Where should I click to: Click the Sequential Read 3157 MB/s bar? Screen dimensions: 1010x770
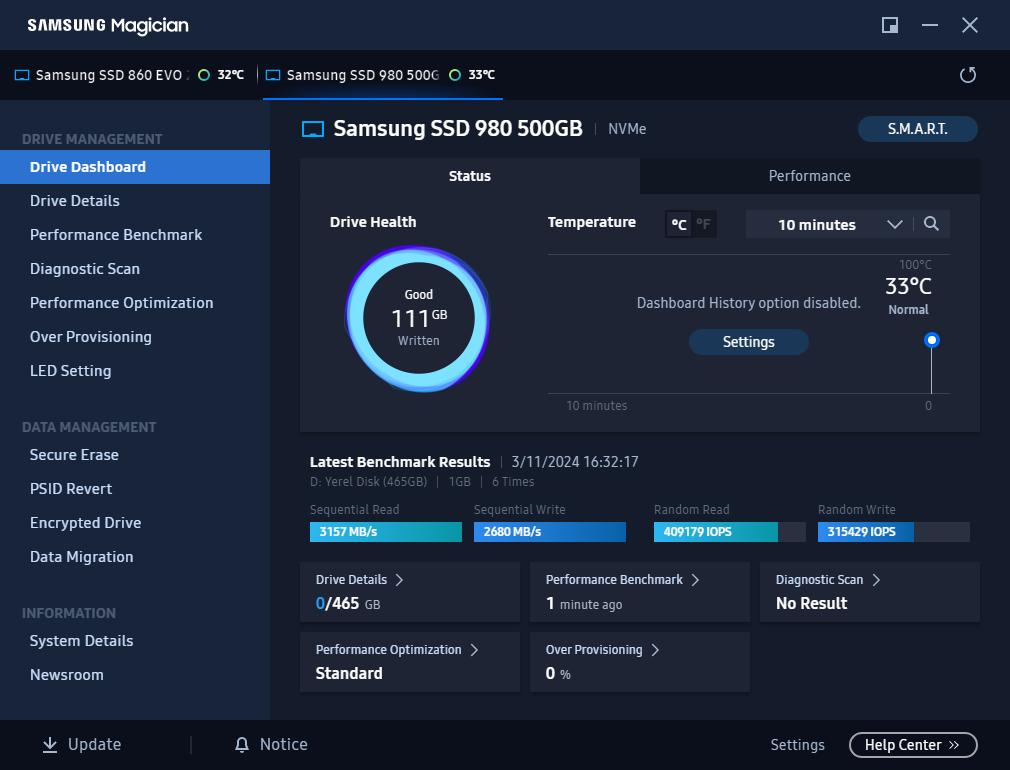386,532
